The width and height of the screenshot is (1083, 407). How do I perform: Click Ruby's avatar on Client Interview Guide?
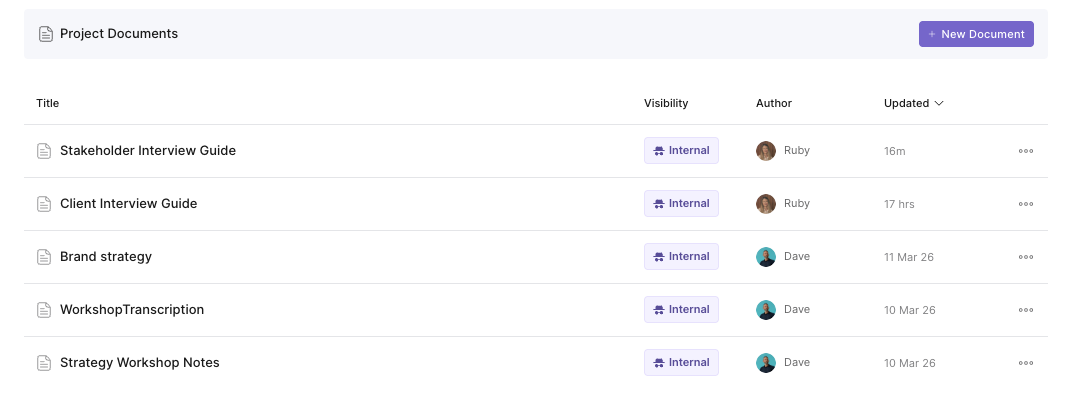(x=766, y=204)
